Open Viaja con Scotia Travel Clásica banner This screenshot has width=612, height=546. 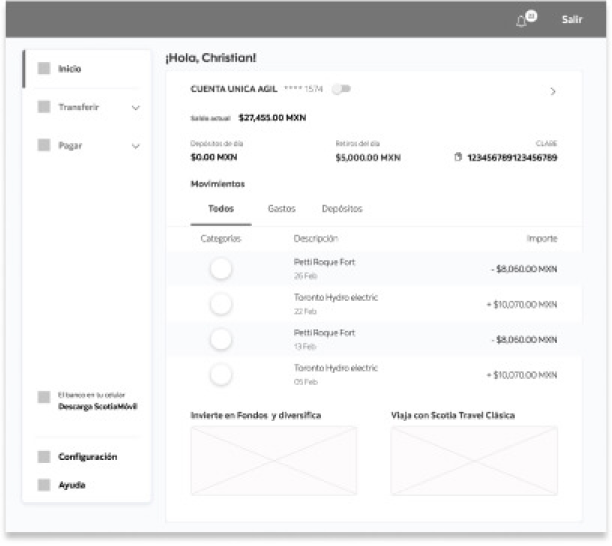pos(474,461)
